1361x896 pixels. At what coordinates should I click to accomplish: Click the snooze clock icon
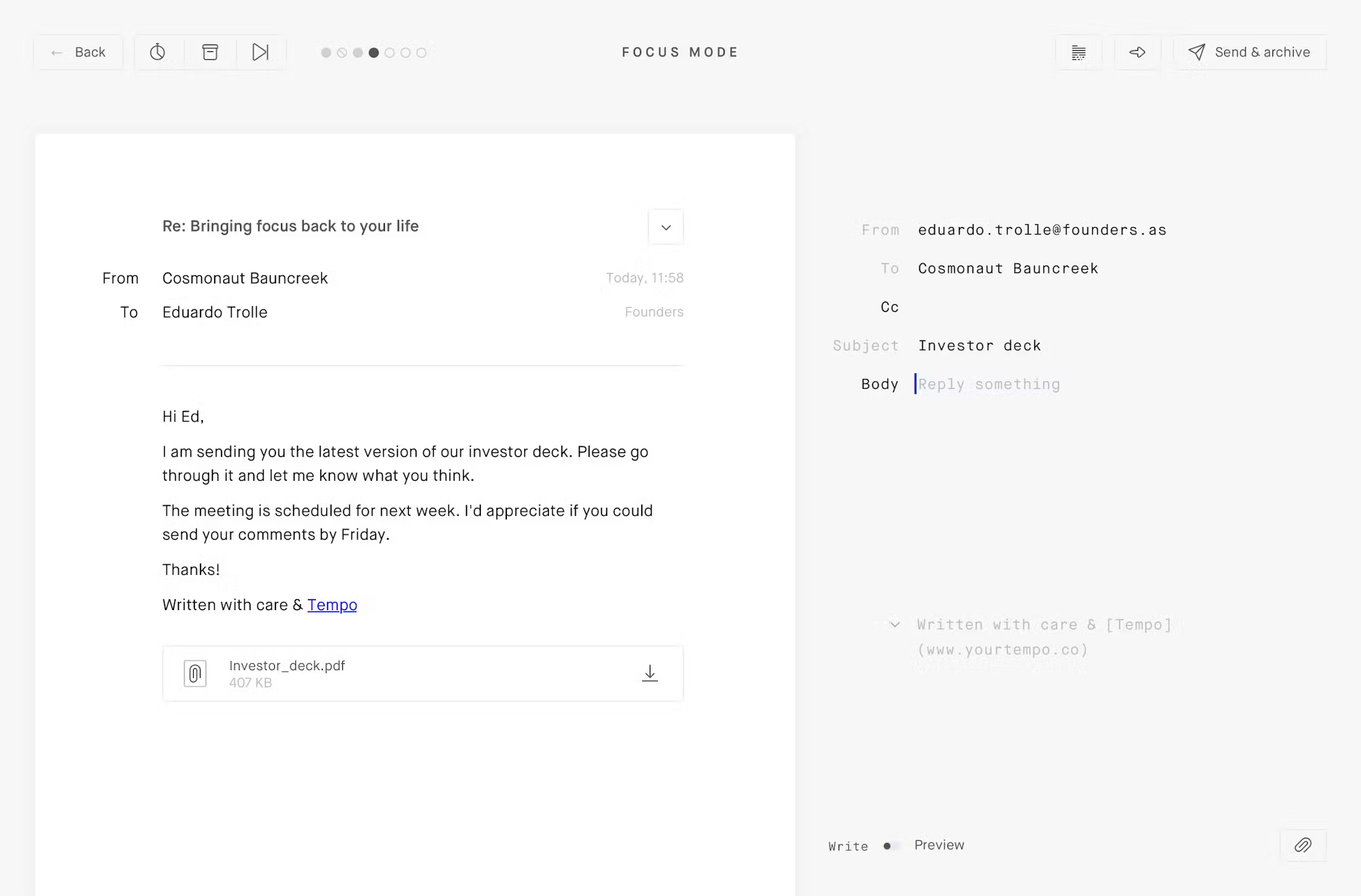pyautogui.click(x=158, y=52)
